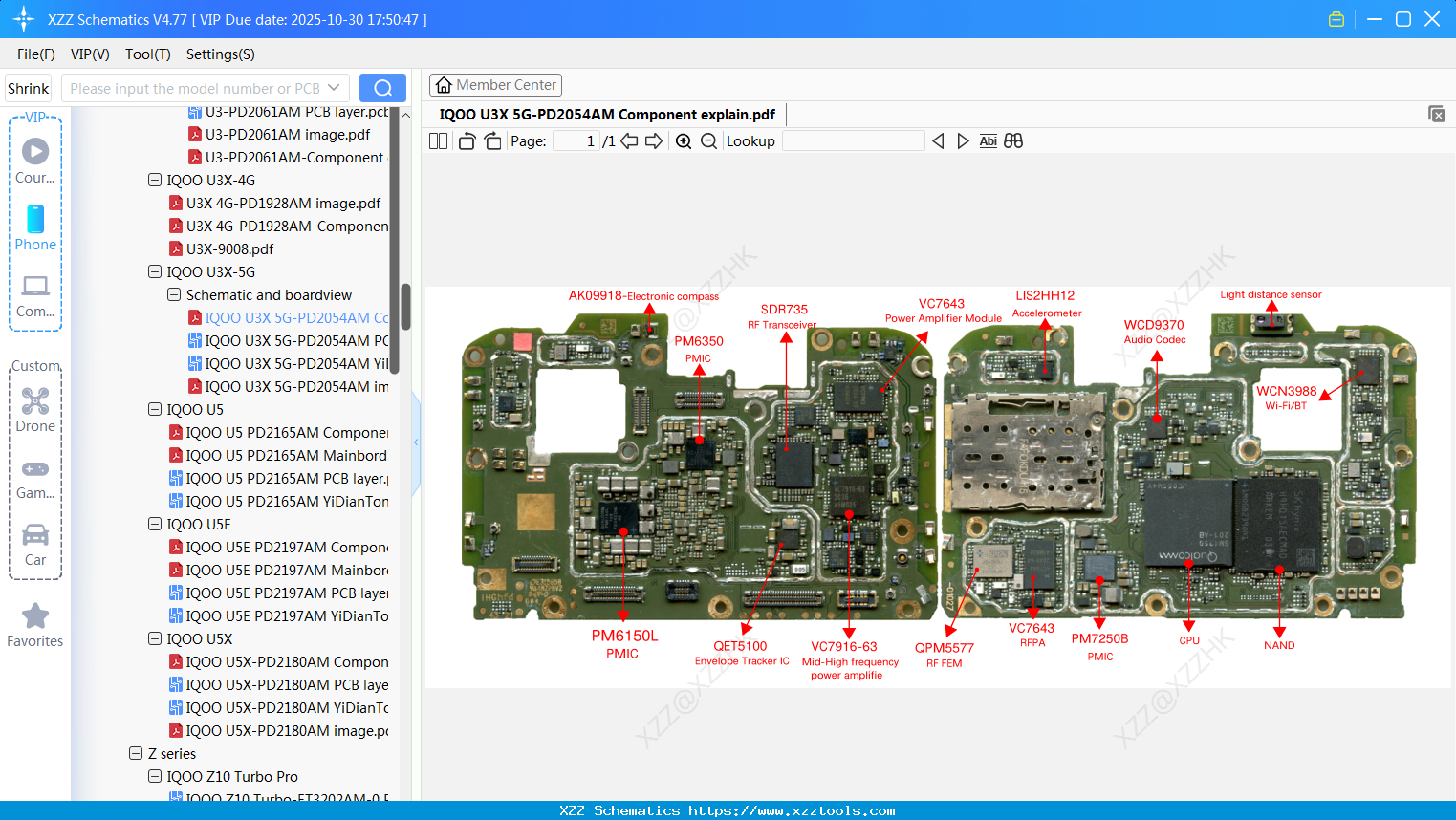Find previous lookup match triangle
Image resolution: width=1456 pixels, height=820 pixels.
938,141
